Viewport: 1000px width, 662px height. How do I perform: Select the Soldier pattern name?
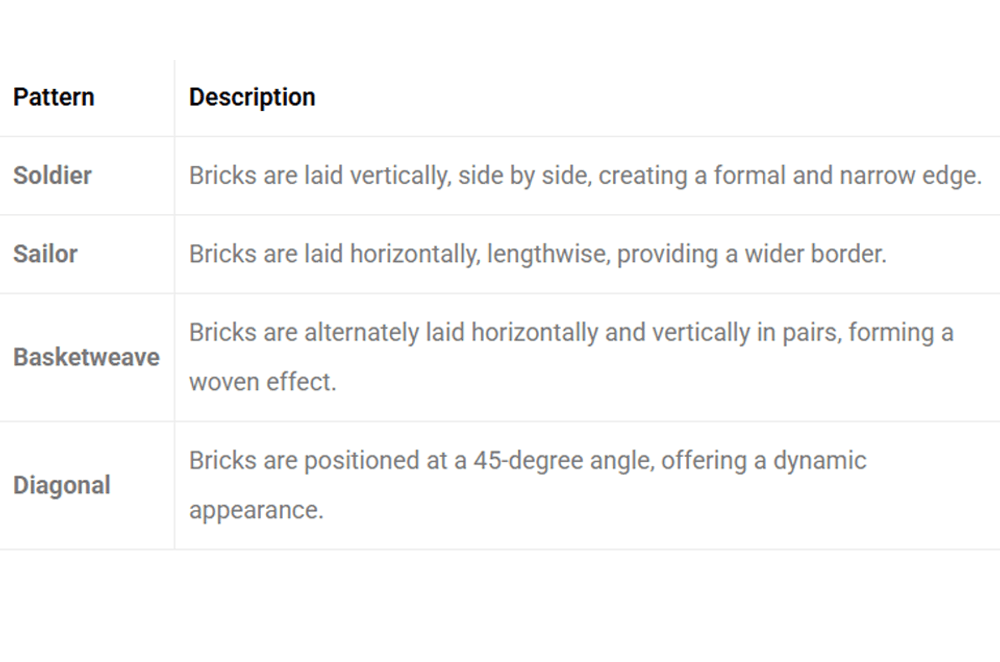tap(52, 175)
